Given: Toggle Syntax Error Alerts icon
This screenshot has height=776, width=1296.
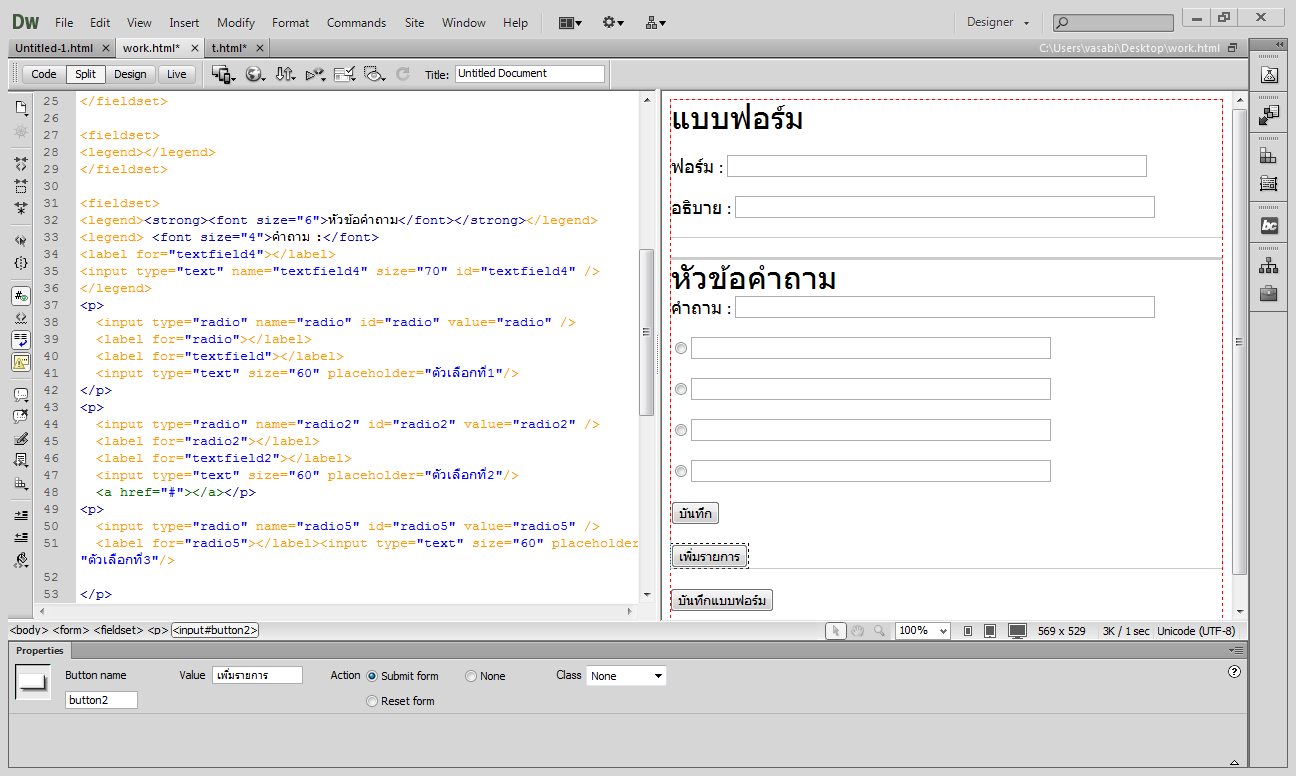Looking at the screenshot, I should [x=21, y=363].
